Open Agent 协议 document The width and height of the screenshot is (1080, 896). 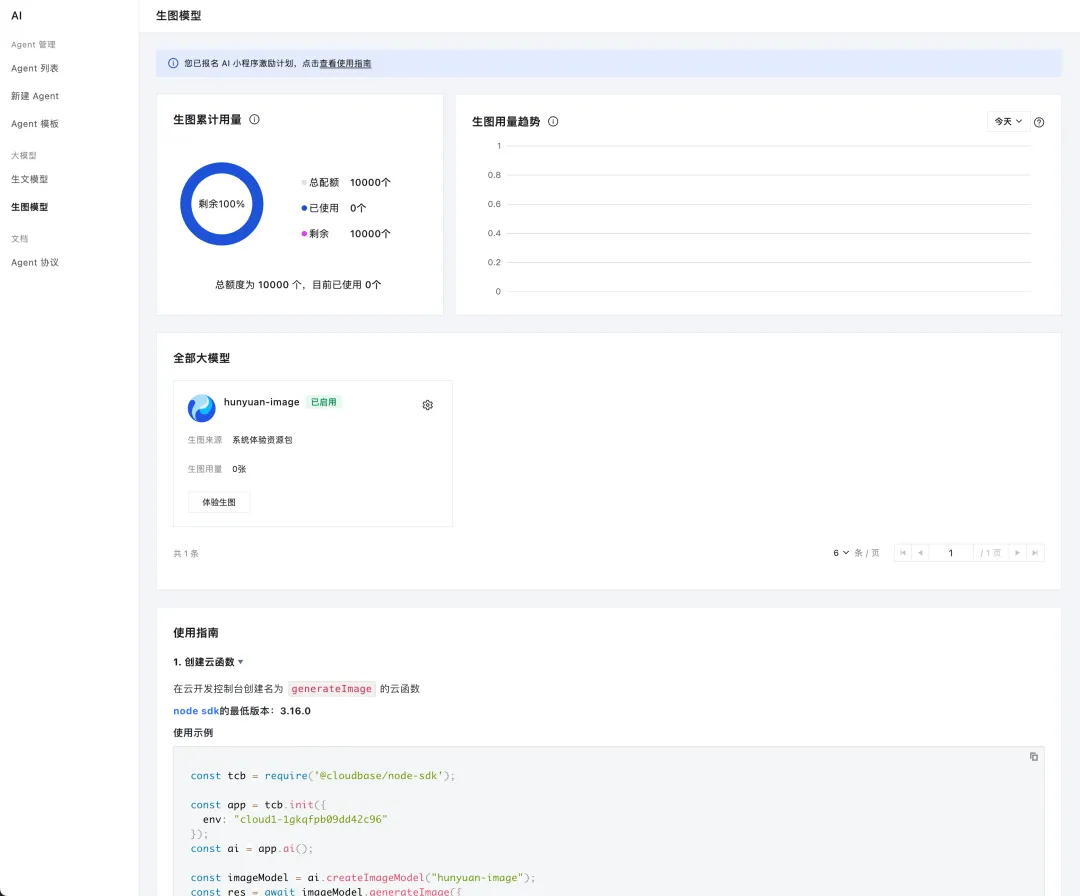coord(35,262)
